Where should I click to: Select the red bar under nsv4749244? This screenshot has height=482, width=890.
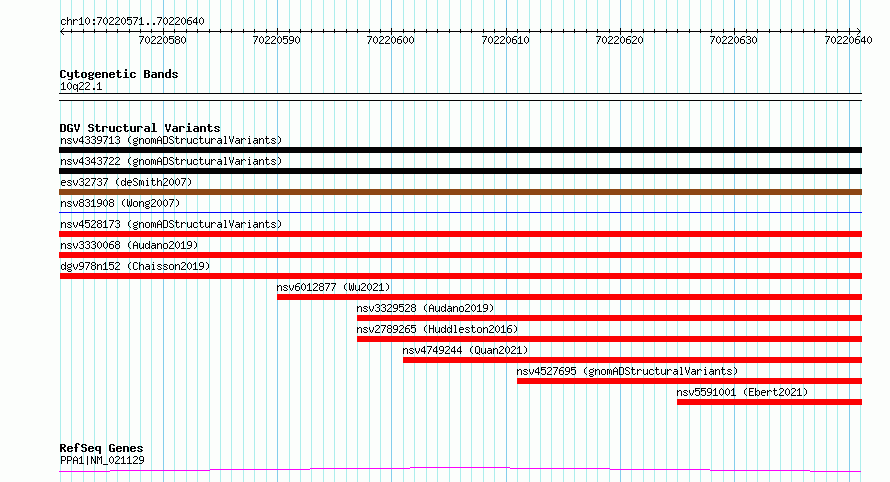tap(632, 360)
